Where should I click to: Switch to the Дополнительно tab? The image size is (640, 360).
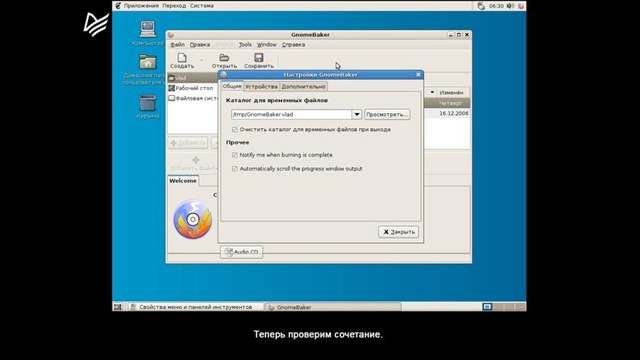coord(304,87)
